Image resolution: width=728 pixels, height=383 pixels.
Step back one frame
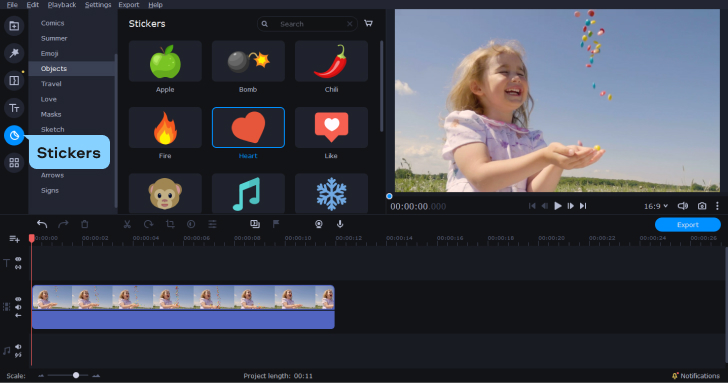[545, 206]
